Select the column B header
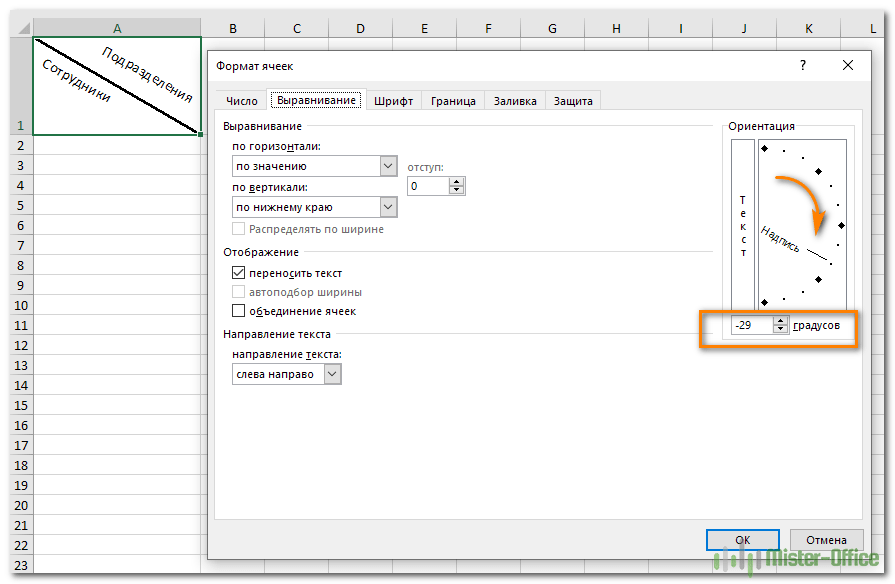Screen dimensions: 895x584 tap(233, 29)
